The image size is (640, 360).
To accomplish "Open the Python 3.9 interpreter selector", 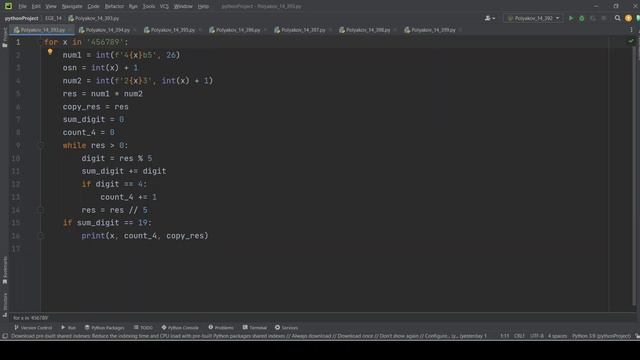I will [601, 336].
